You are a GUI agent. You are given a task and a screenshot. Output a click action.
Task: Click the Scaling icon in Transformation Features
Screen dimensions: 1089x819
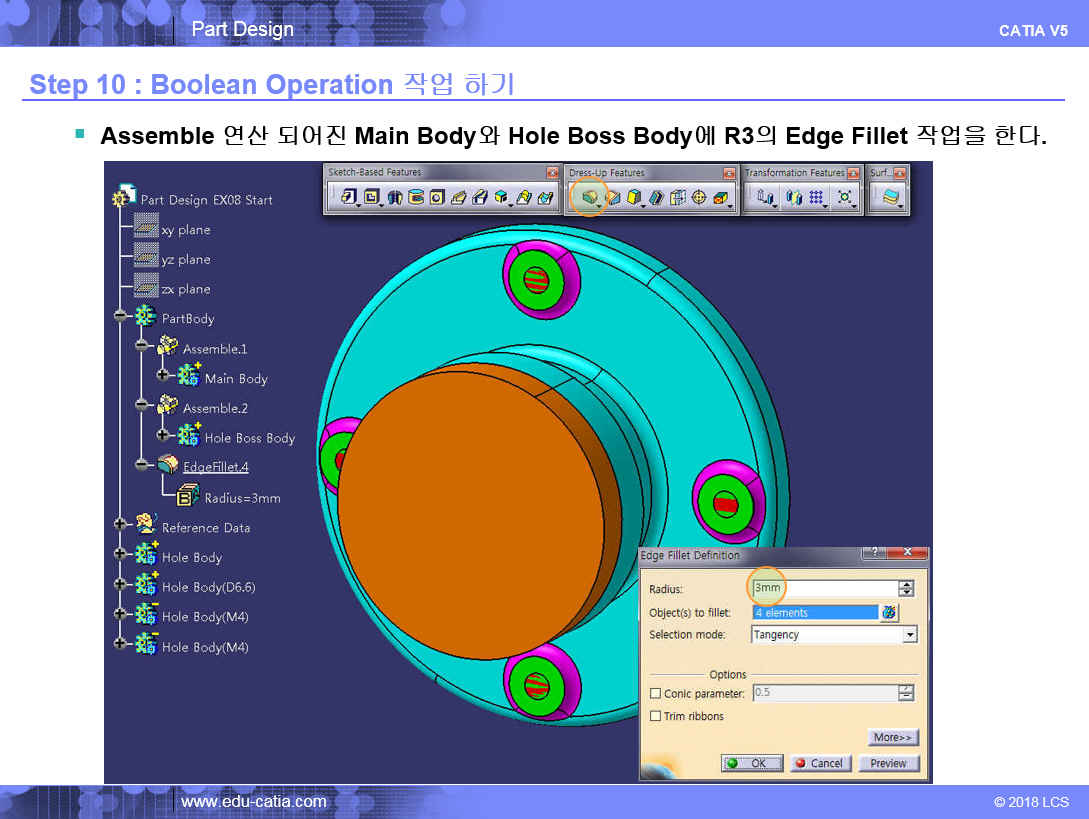(x=845, y=198)
